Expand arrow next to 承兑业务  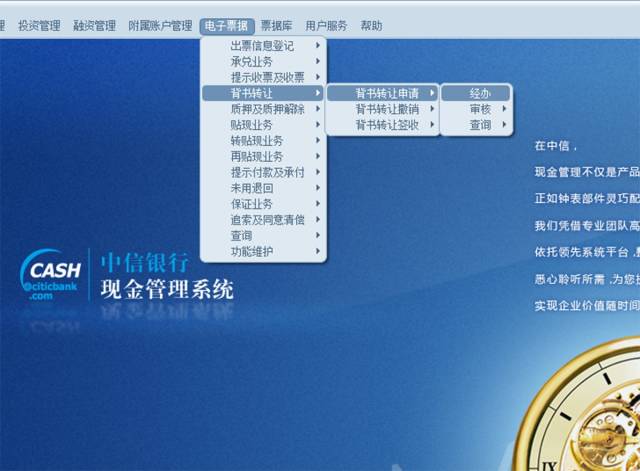(x=318, y=61)
